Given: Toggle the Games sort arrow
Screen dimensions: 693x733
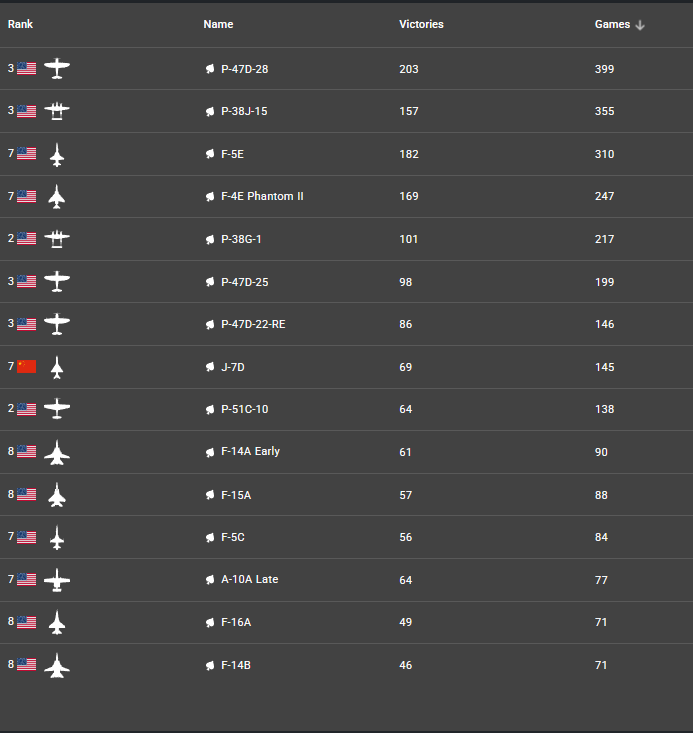Looking at the screenshot, I should [640, 25].
